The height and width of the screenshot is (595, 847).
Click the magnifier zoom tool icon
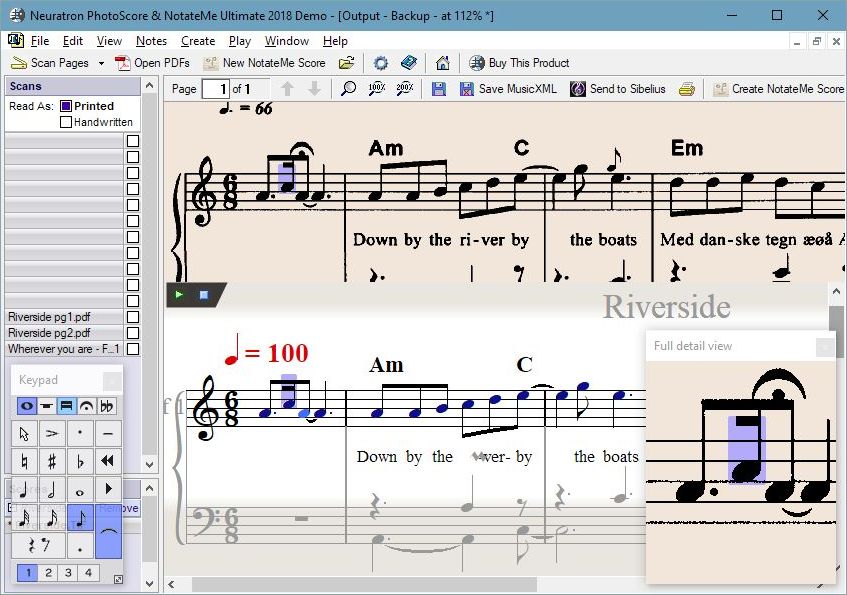point(349,89)
